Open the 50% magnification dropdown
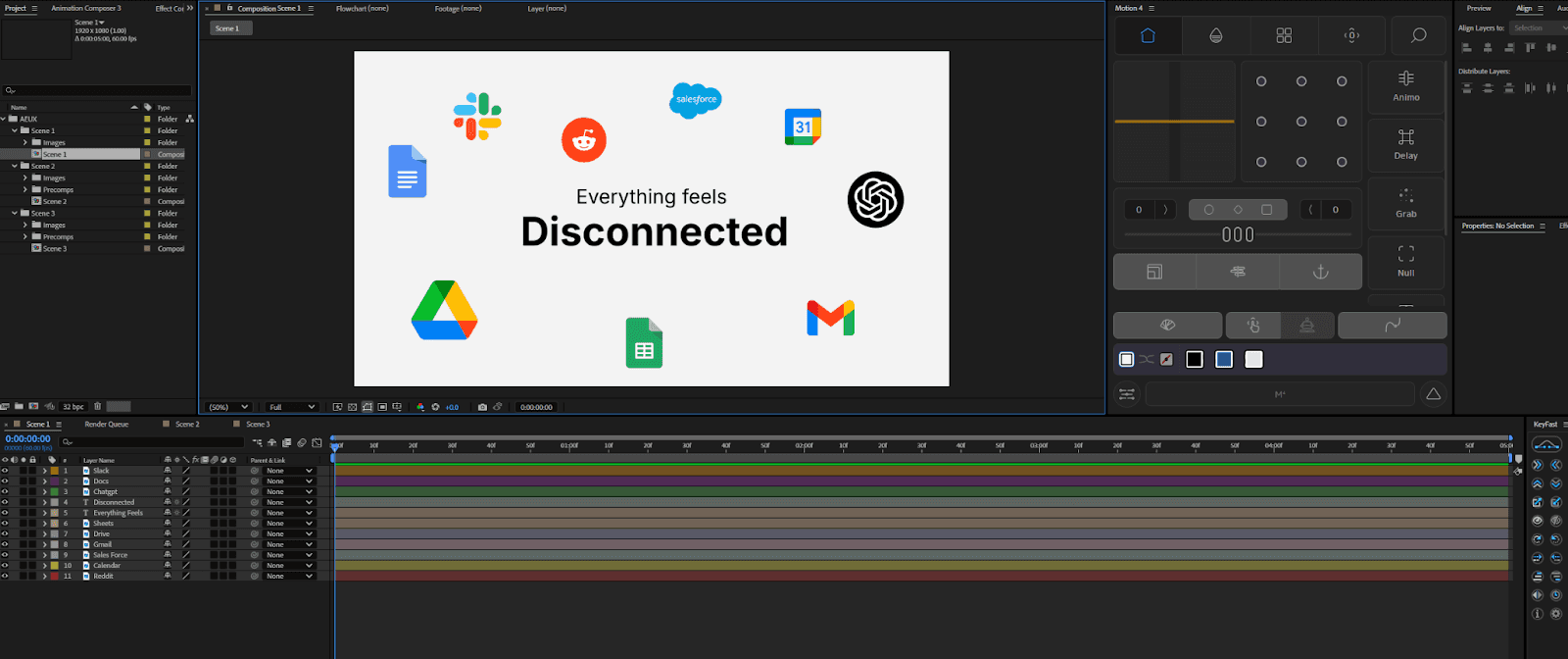 [x=228, y=407]
